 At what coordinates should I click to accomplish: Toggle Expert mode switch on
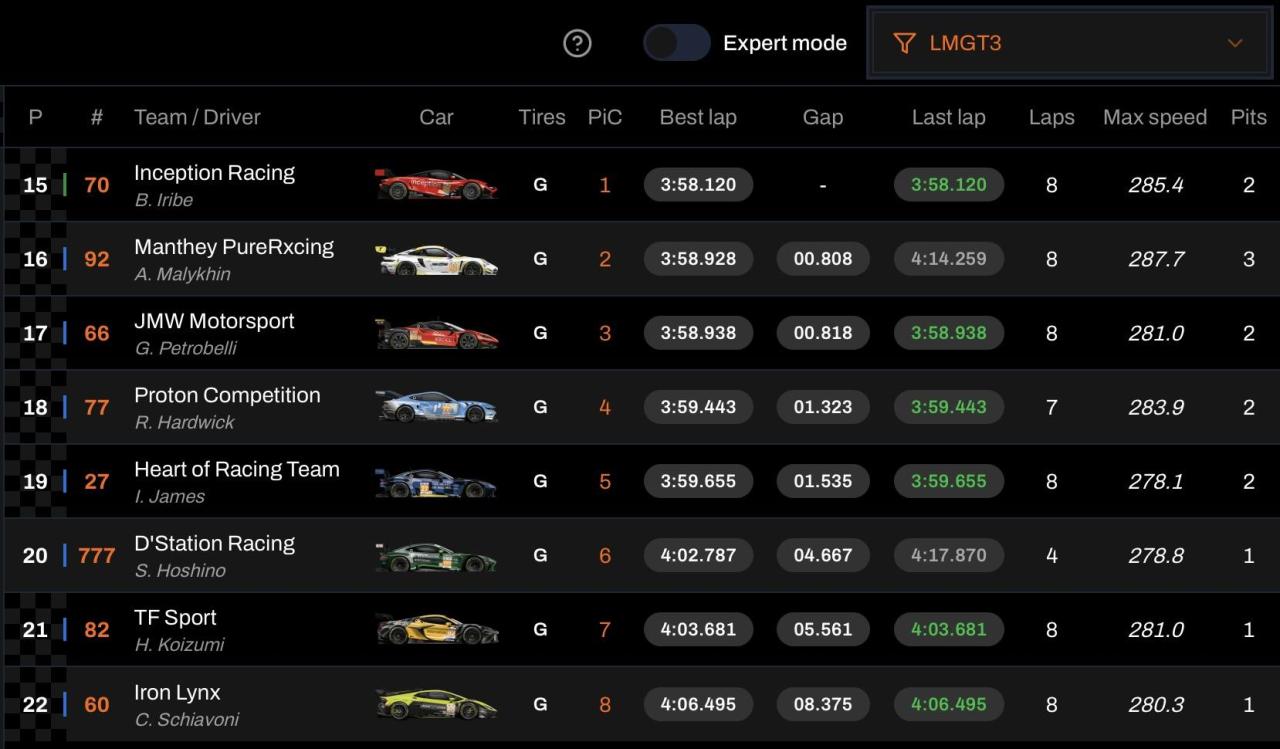(676, 43)
